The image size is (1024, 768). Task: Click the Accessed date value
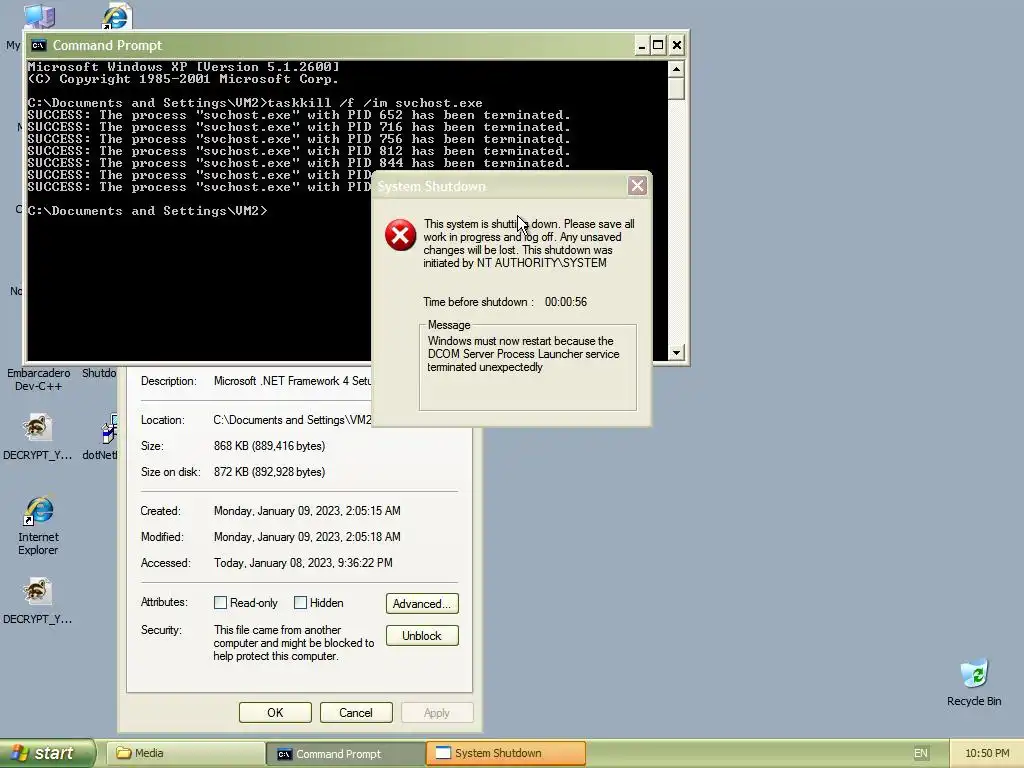(303, 563)
